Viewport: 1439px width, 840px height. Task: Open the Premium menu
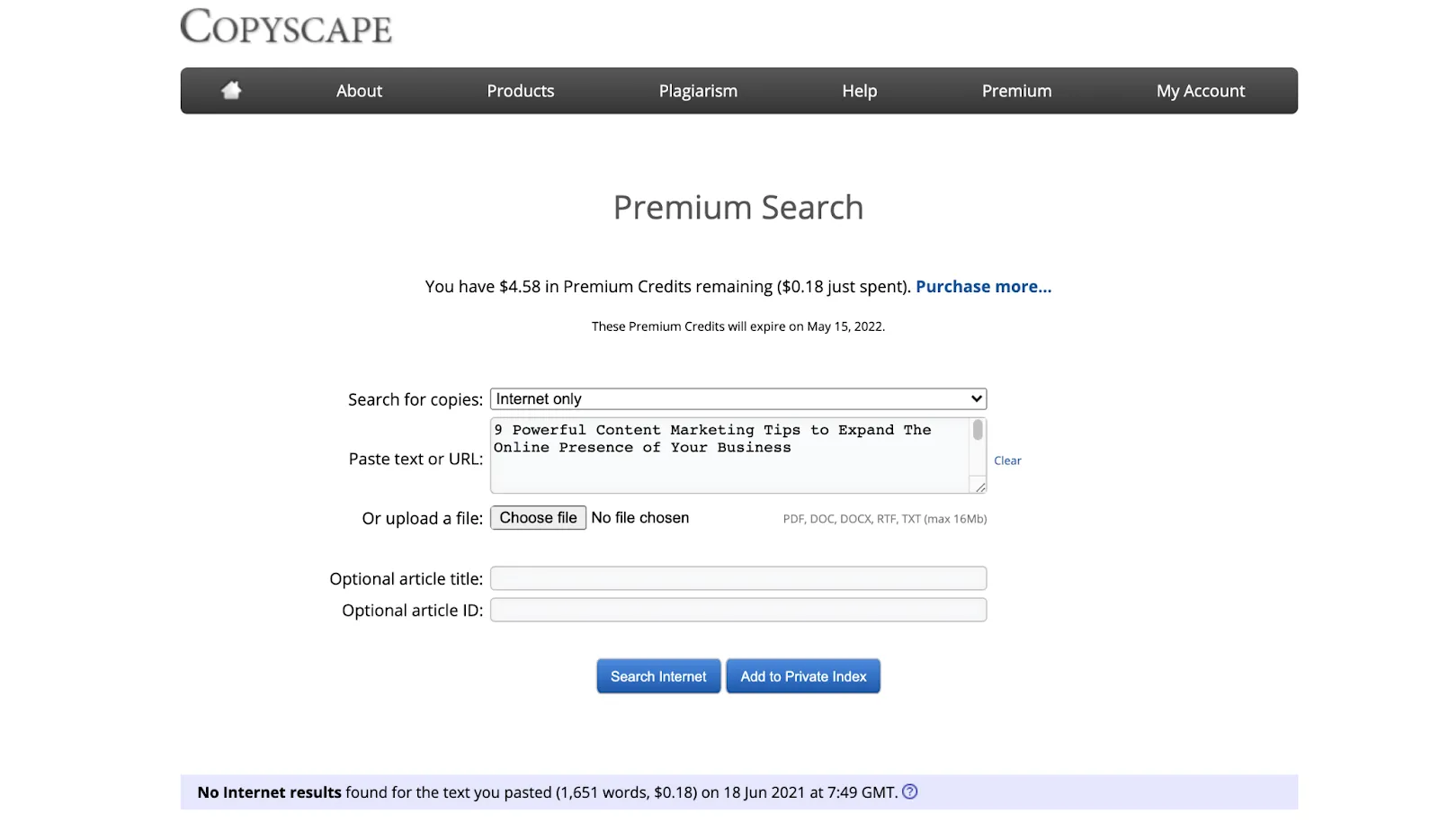click(x=1016, y=91)
